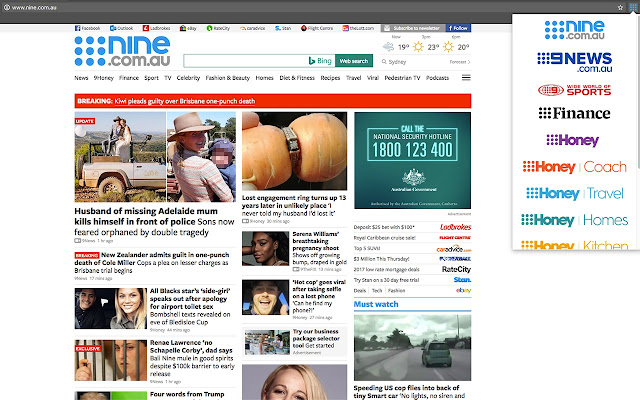The height and width of the screenshot is (400, 640).
Task: Click the Nine extension grid icon in browser toolbar
Action: coord(633,7)
